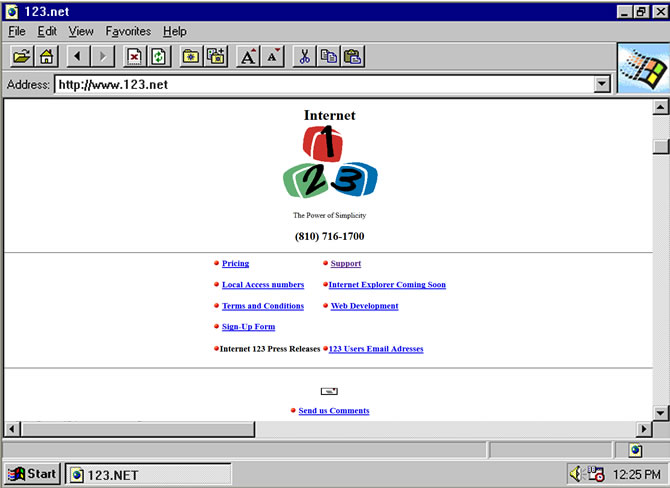
Task: Open the Support link
Action: tap(346, 263)
